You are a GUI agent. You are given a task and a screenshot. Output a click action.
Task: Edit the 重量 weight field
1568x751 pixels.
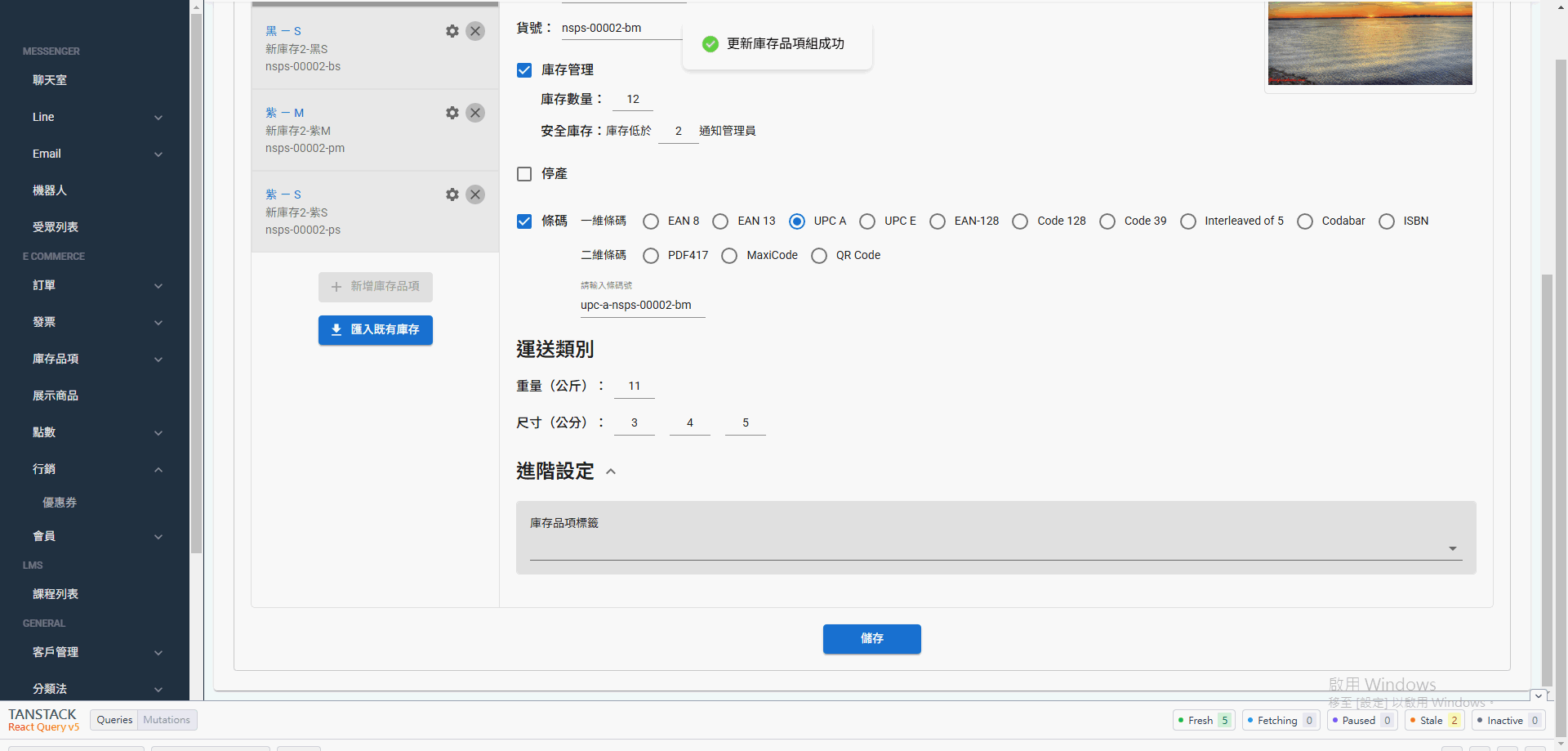(x=635, y=387)
